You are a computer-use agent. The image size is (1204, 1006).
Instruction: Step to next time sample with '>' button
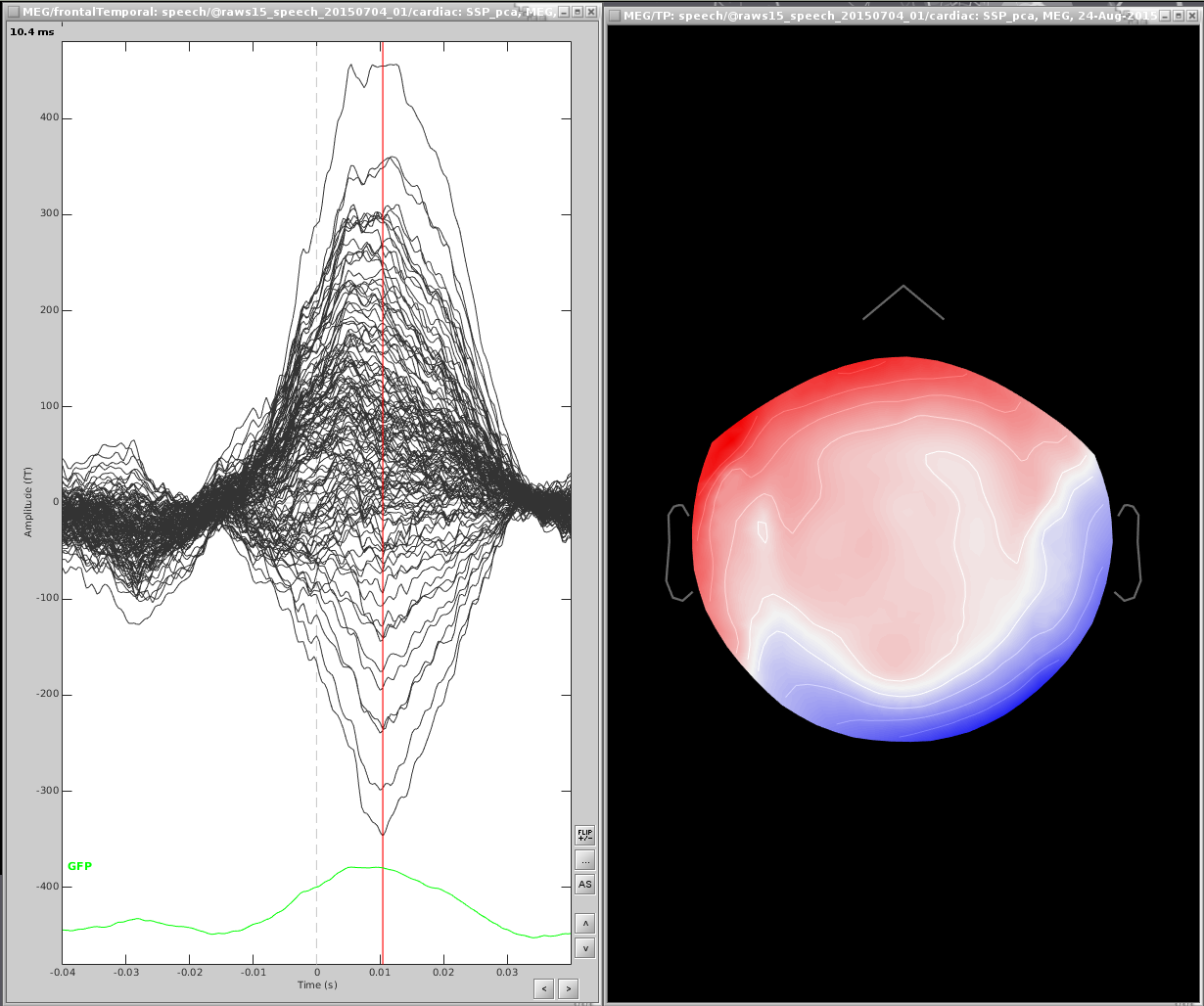point(569,988)
